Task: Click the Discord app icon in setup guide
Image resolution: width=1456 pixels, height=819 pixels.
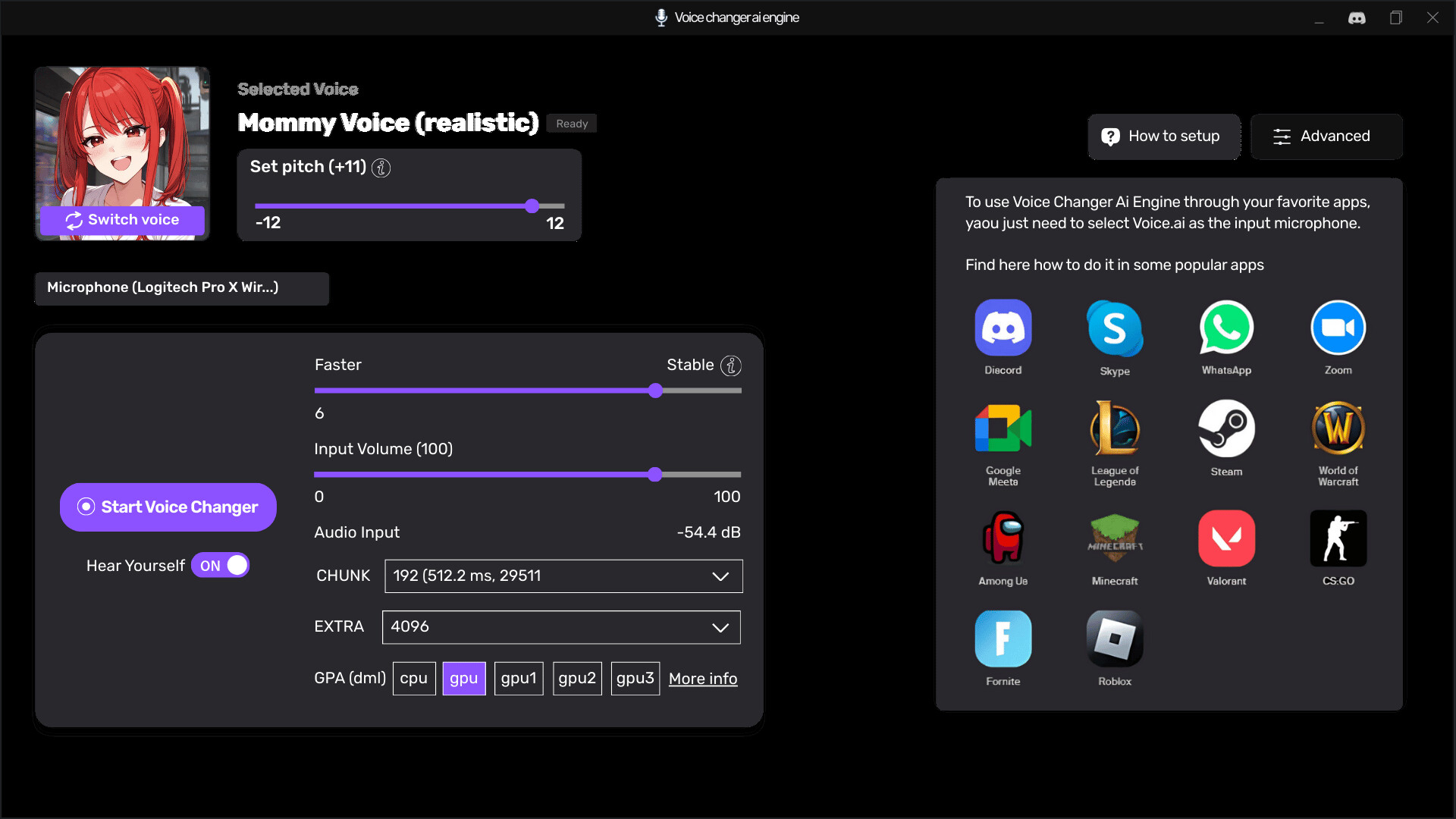Action: click(1003, 328)
